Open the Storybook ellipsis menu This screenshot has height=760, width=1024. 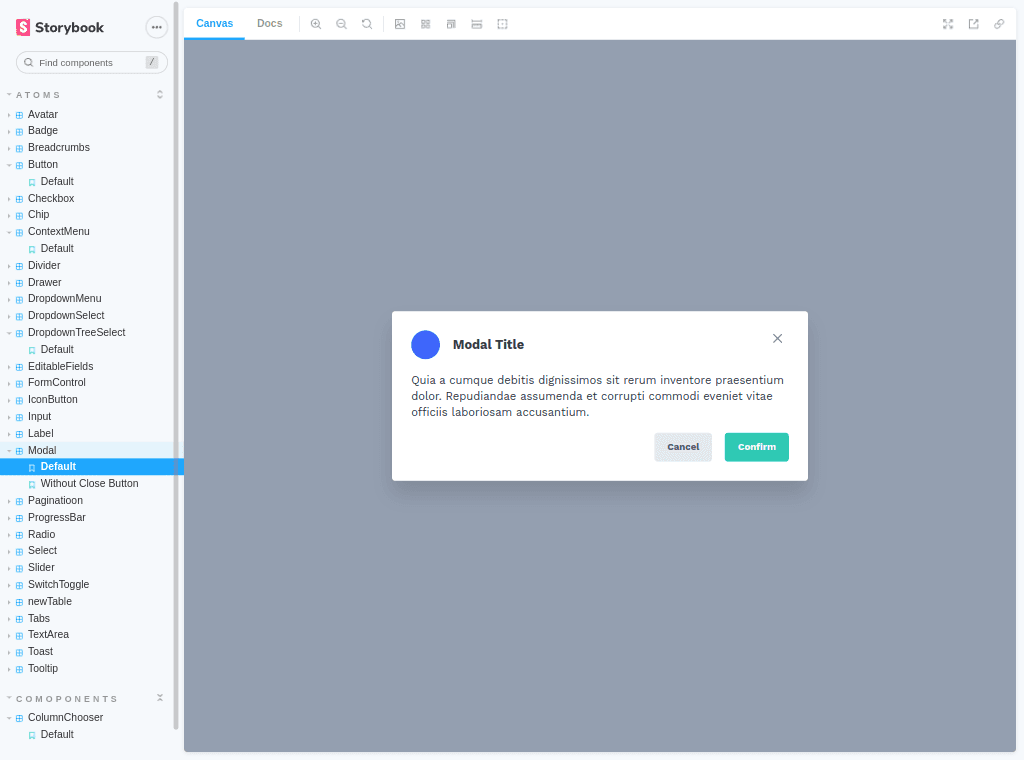156,27
